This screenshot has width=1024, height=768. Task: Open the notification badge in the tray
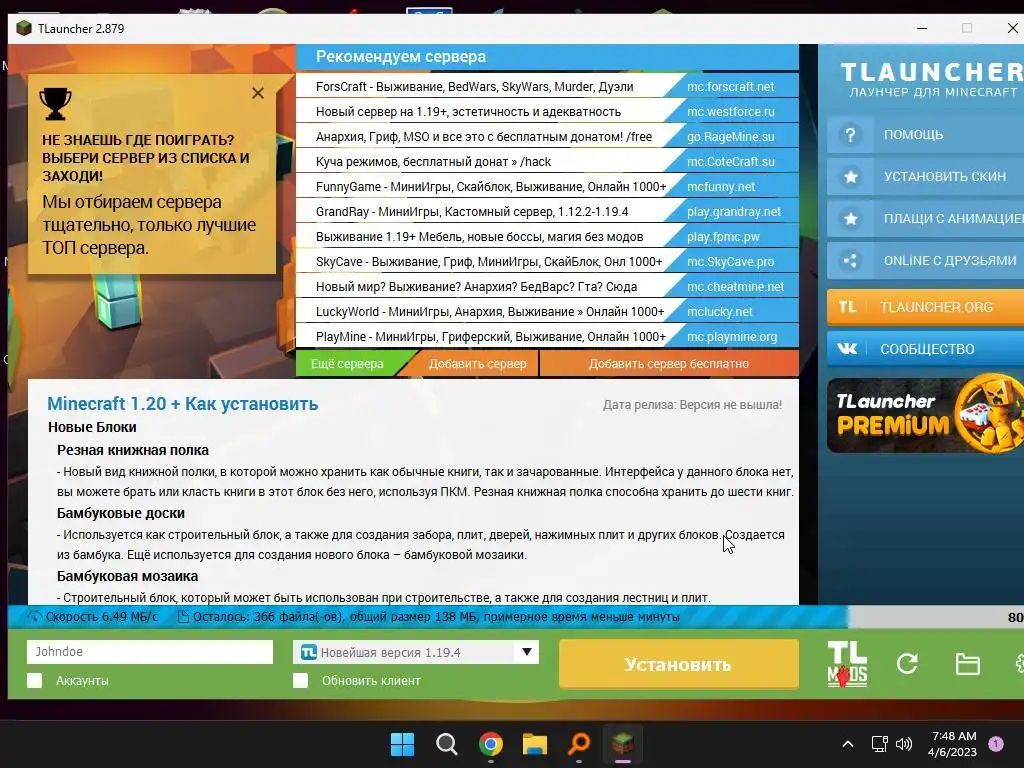[996, 743]
